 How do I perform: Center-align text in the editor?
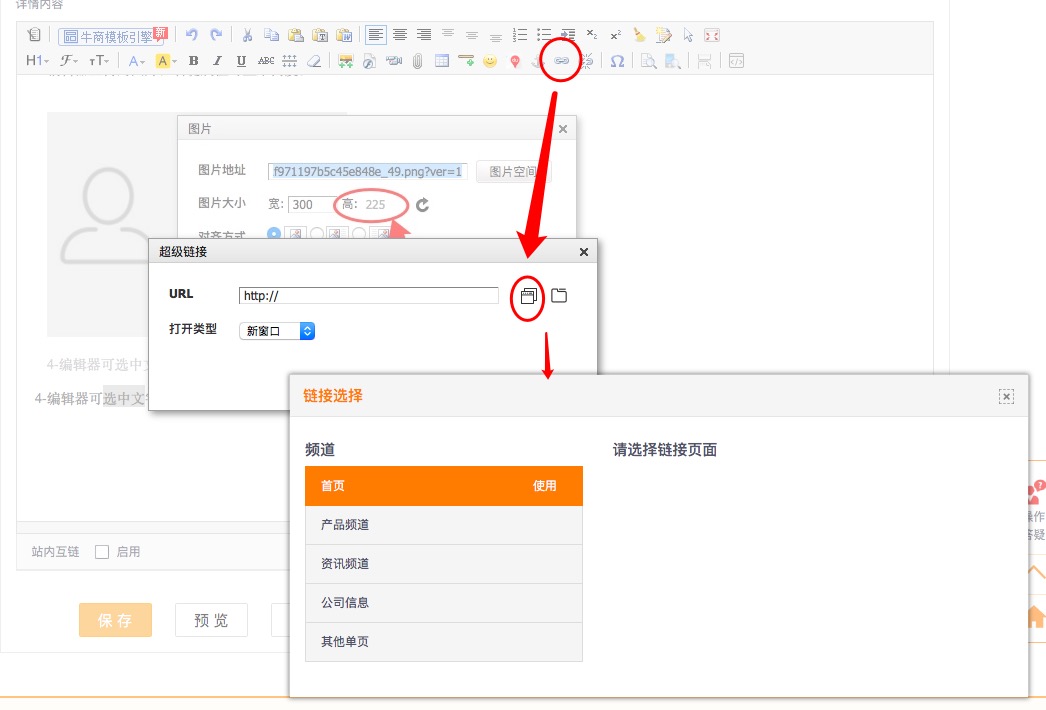coord(400,35)
